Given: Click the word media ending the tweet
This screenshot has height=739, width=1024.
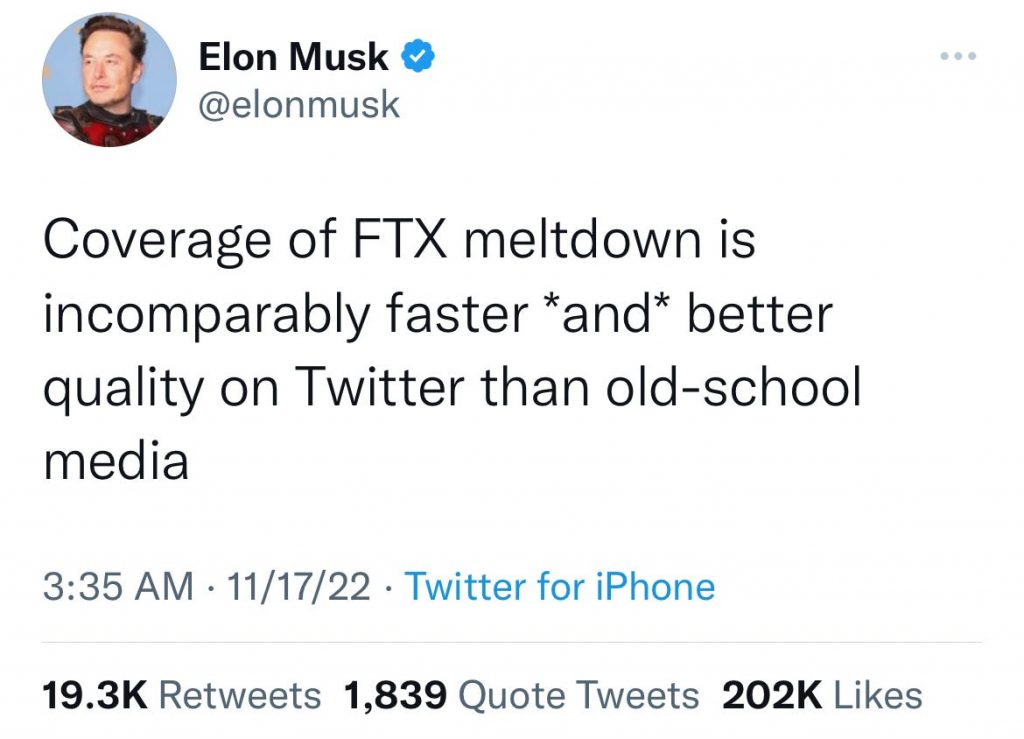Looking at the screenshot, I should pyautogui.click(x=116, y=461).
